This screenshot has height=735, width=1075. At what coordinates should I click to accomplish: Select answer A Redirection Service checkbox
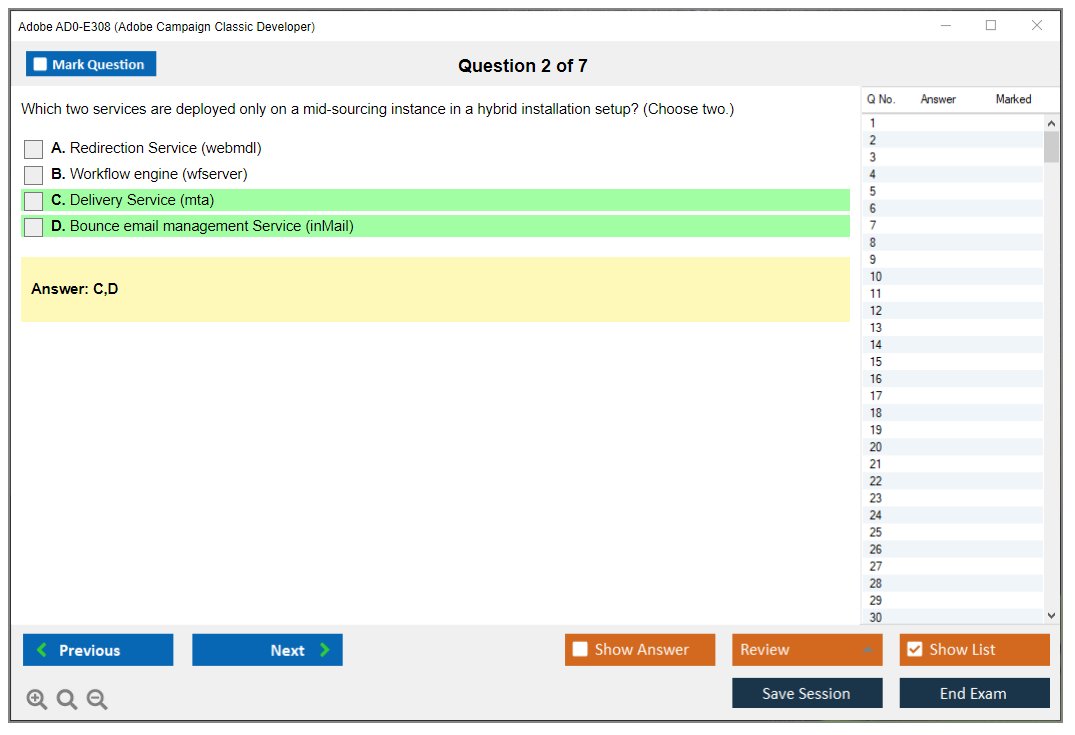click(x=33, y=149)
